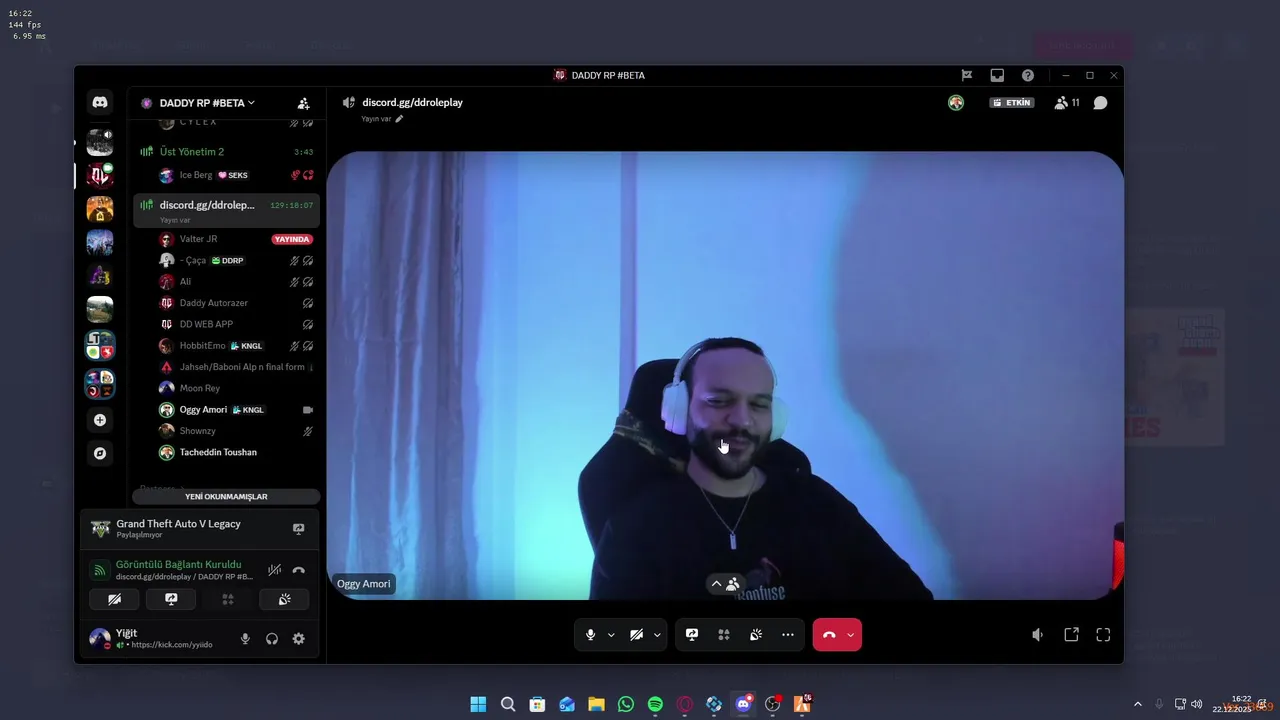
Task: Open WhatsApp from the taskbar
Action: [x=626, y=704]
